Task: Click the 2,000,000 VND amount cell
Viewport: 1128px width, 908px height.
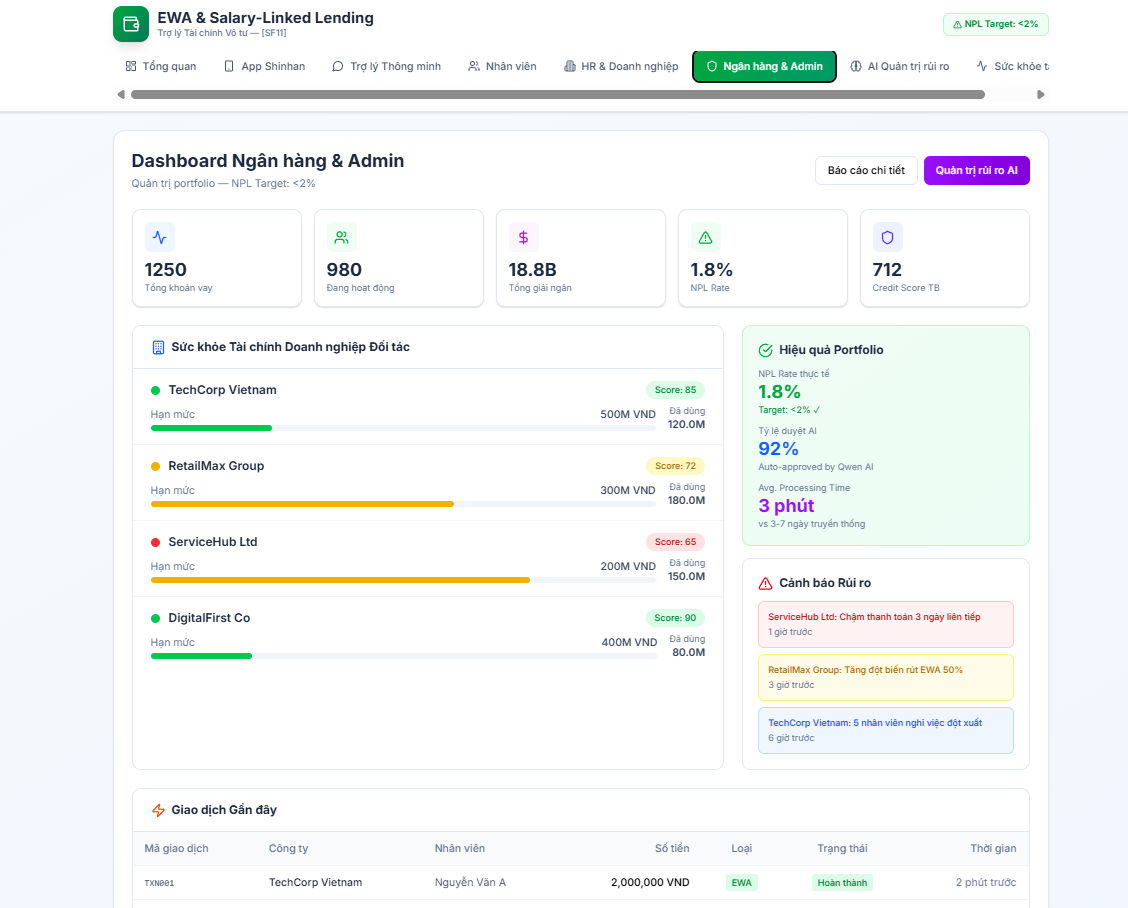Action: click(650, 883)
